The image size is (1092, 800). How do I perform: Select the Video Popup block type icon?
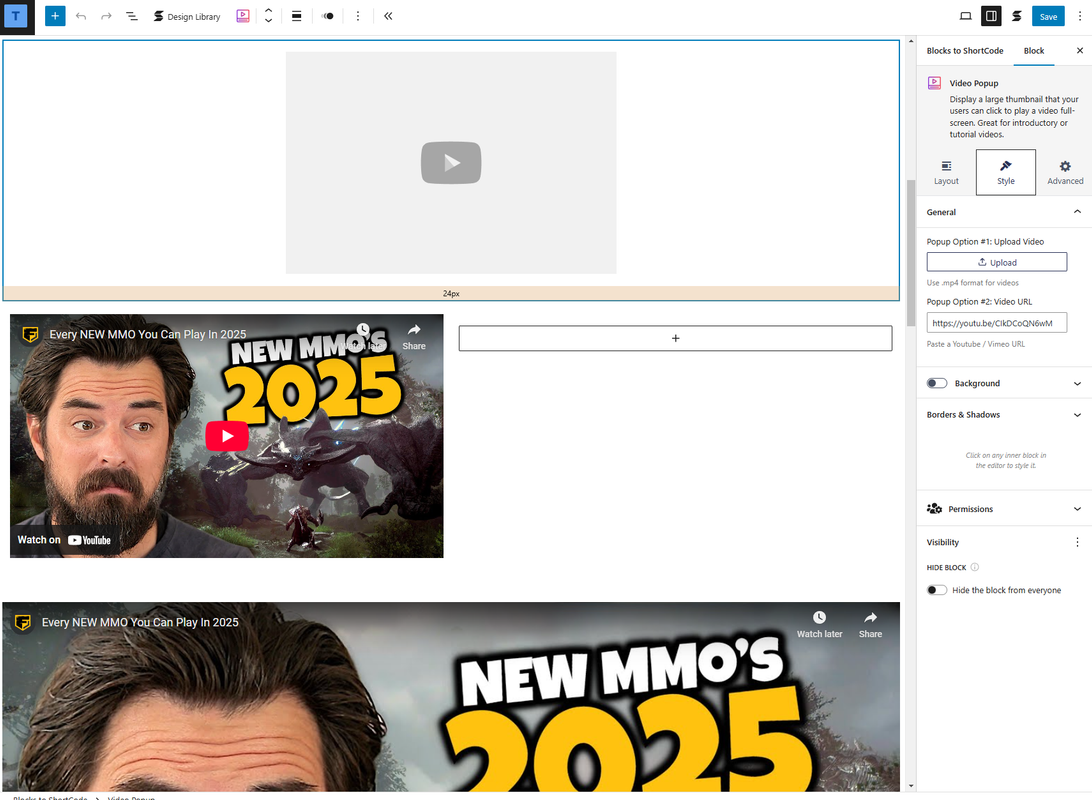(x=242, y=16)
